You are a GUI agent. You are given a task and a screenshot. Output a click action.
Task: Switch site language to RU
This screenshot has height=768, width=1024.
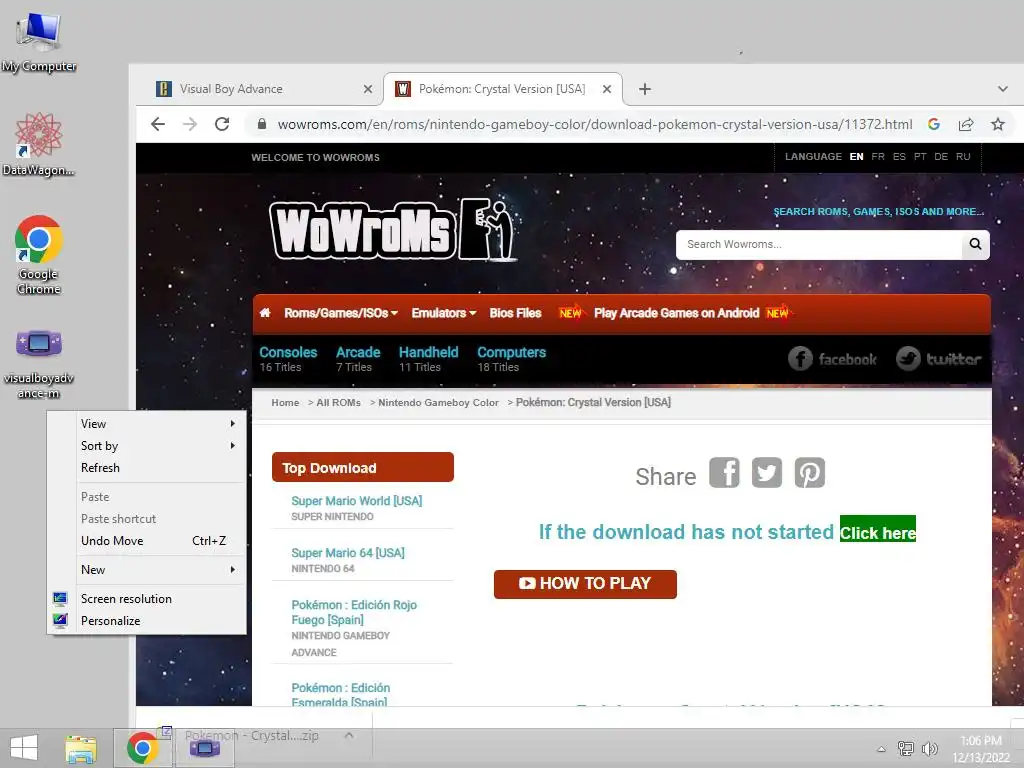click(963, 157)
